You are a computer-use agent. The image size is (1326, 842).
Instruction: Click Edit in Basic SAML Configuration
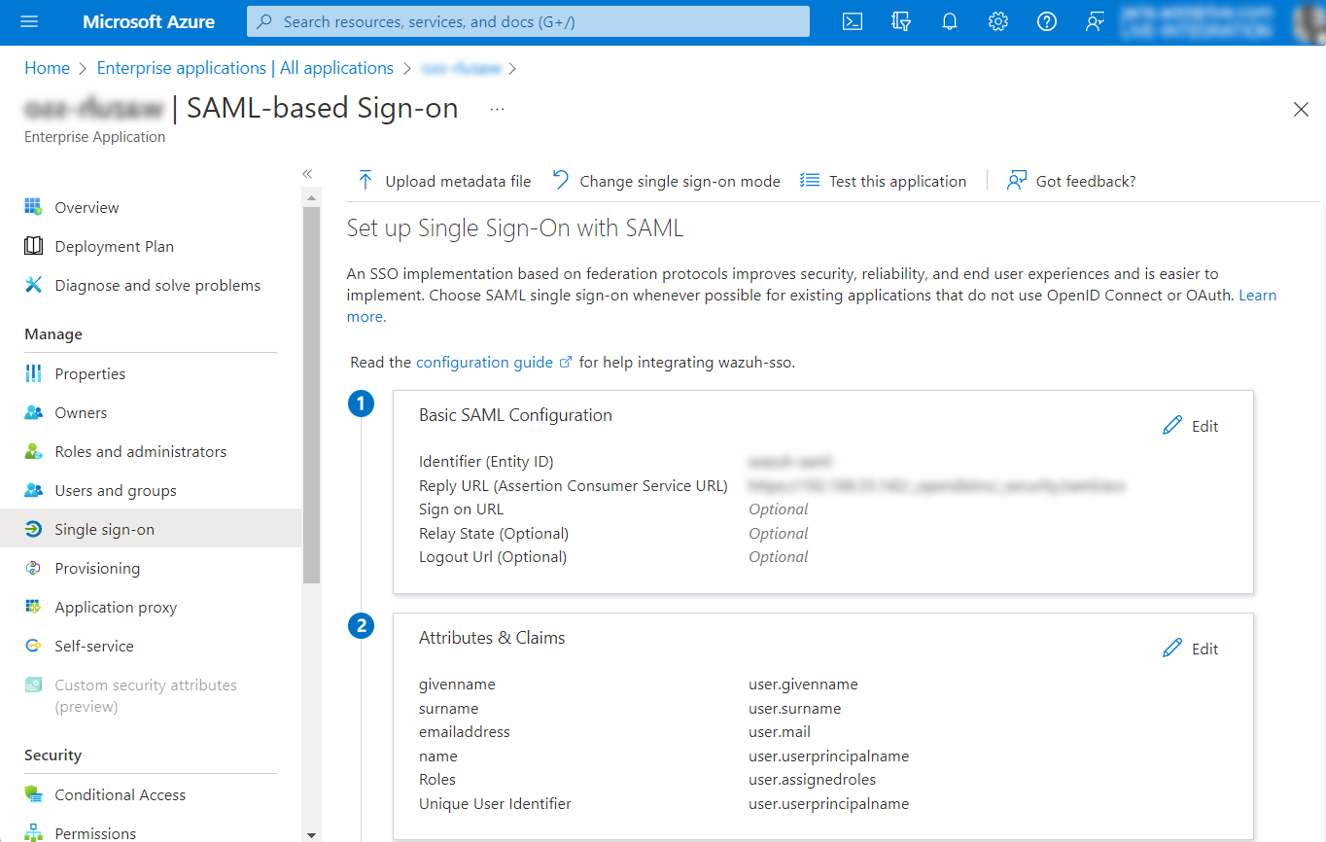(x=1191, y=426)
